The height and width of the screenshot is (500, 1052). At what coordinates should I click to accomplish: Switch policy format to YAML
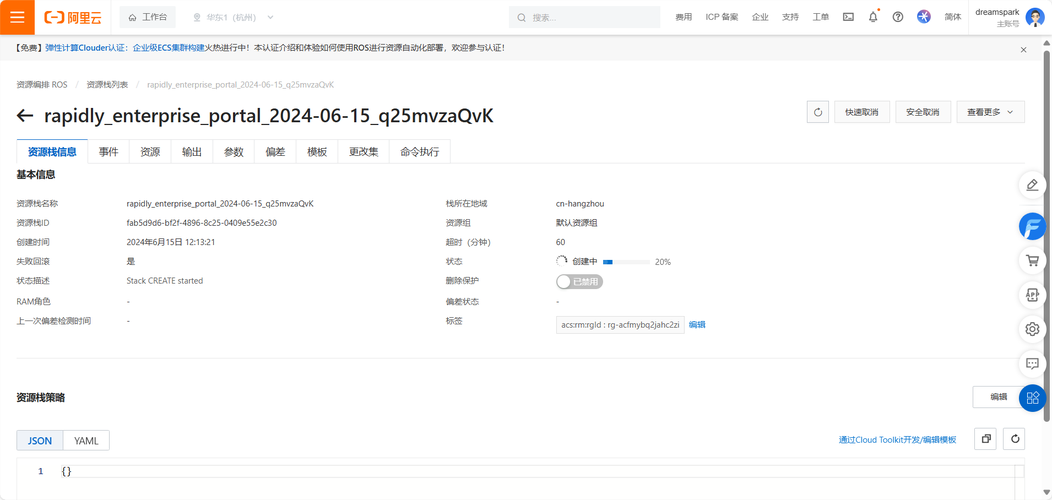[86, 440]
